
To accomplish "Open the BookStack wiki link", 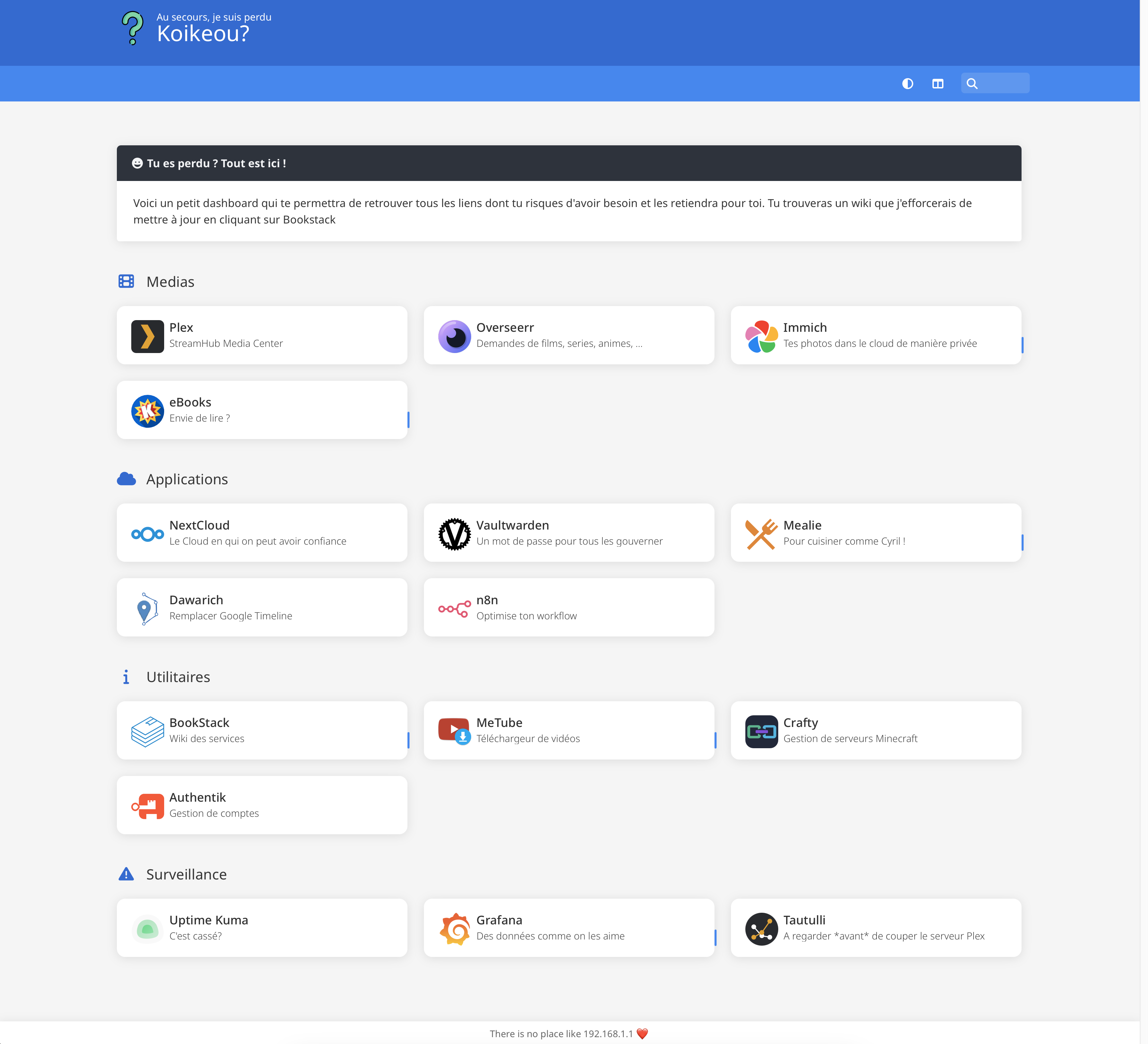I will [x=262, y=730].
